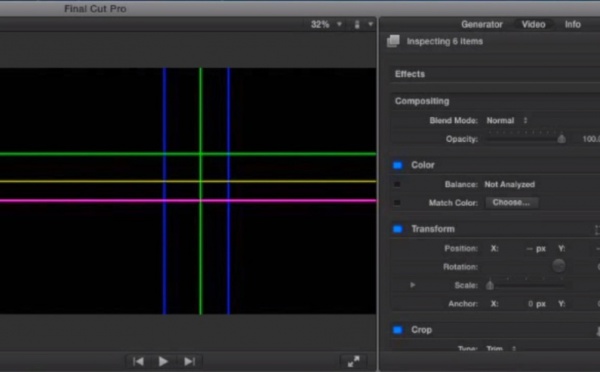Go to next edit point
The image size is (600, 372).
pyautogui.click(x=189, y=361)
